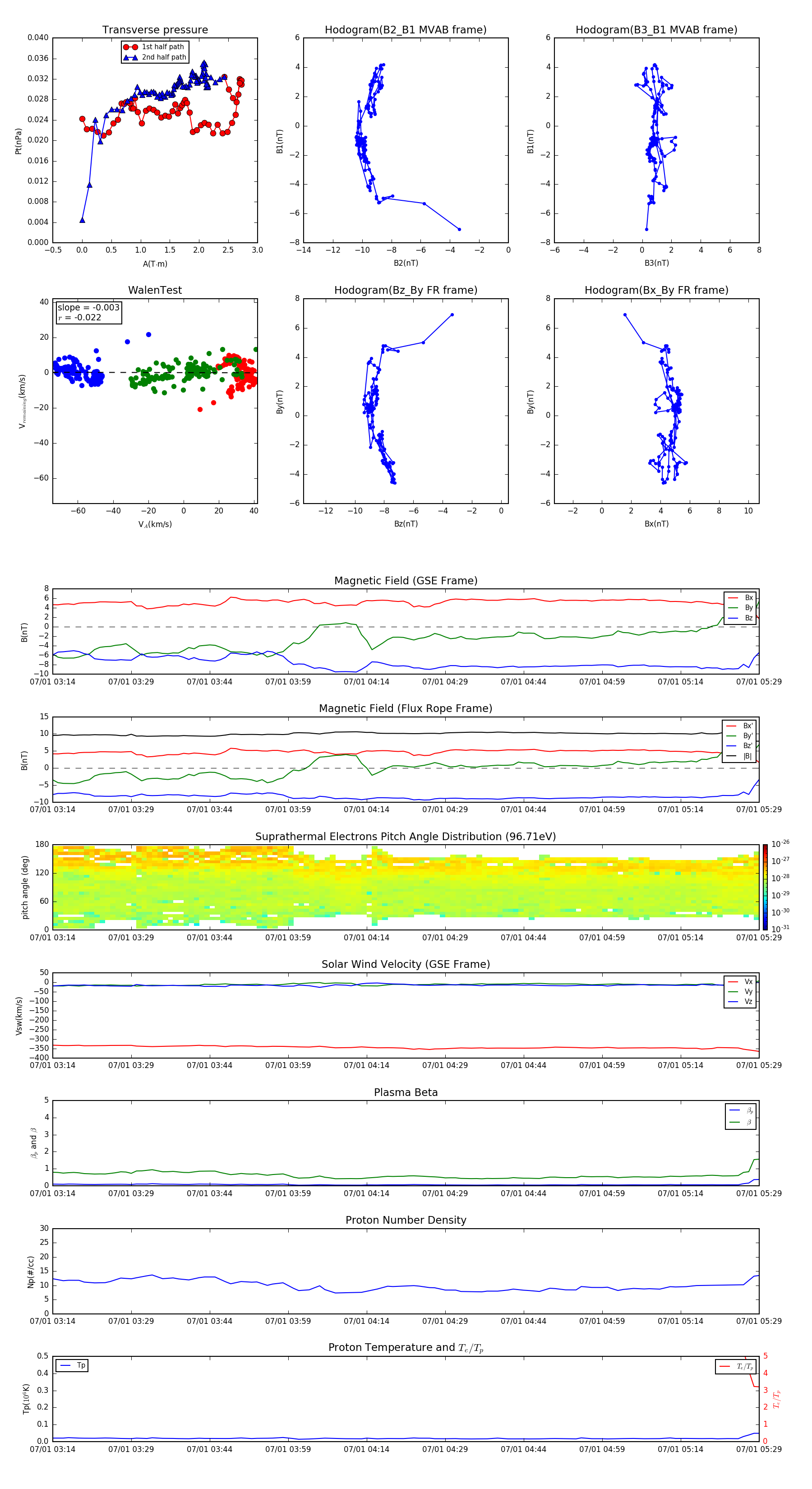
Task: Click the 'Vx' legend entry
Action: (x=740, y=981)
